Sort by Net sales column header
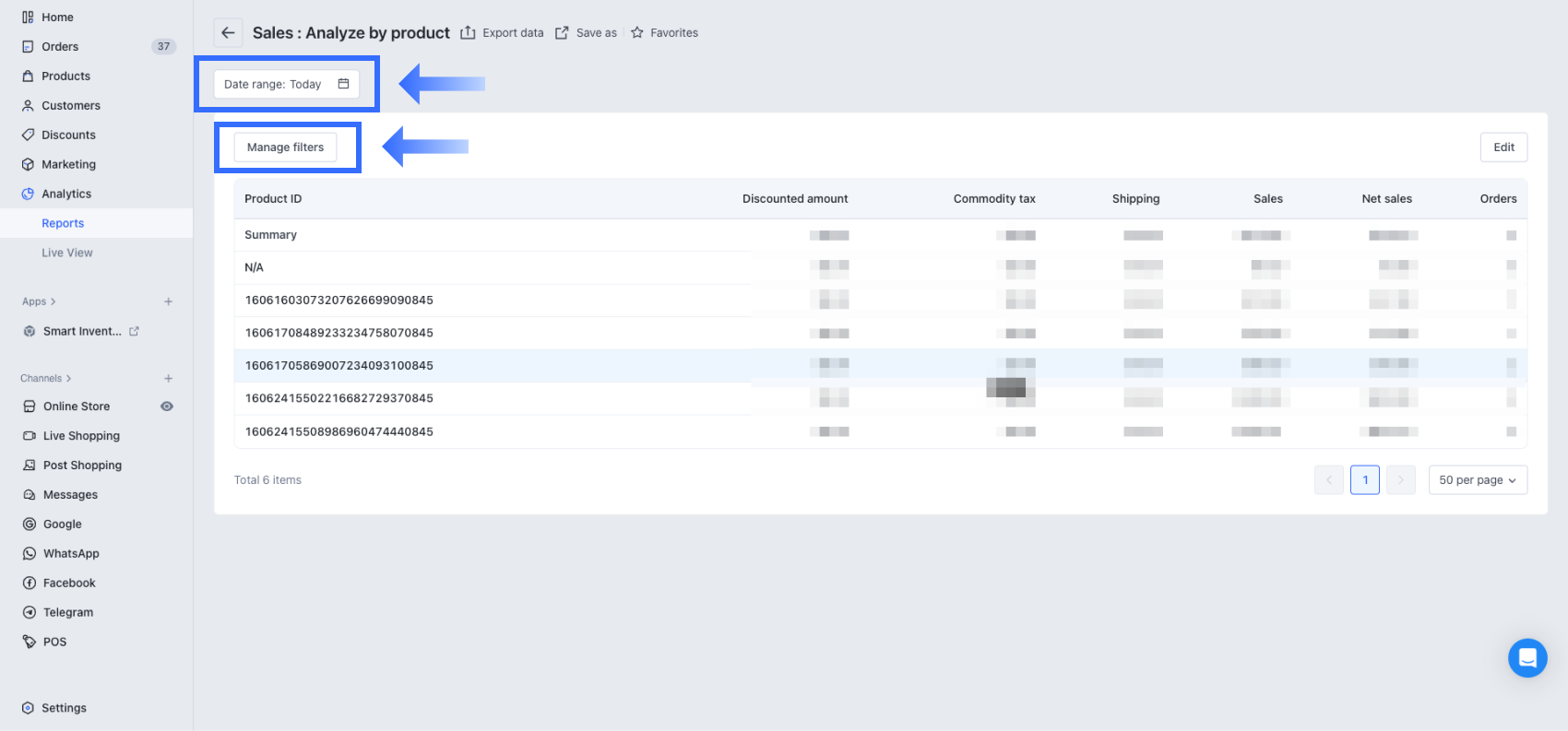This screenshot has height=731, width=1568. pyautogui.click(x=1386, y=198)
